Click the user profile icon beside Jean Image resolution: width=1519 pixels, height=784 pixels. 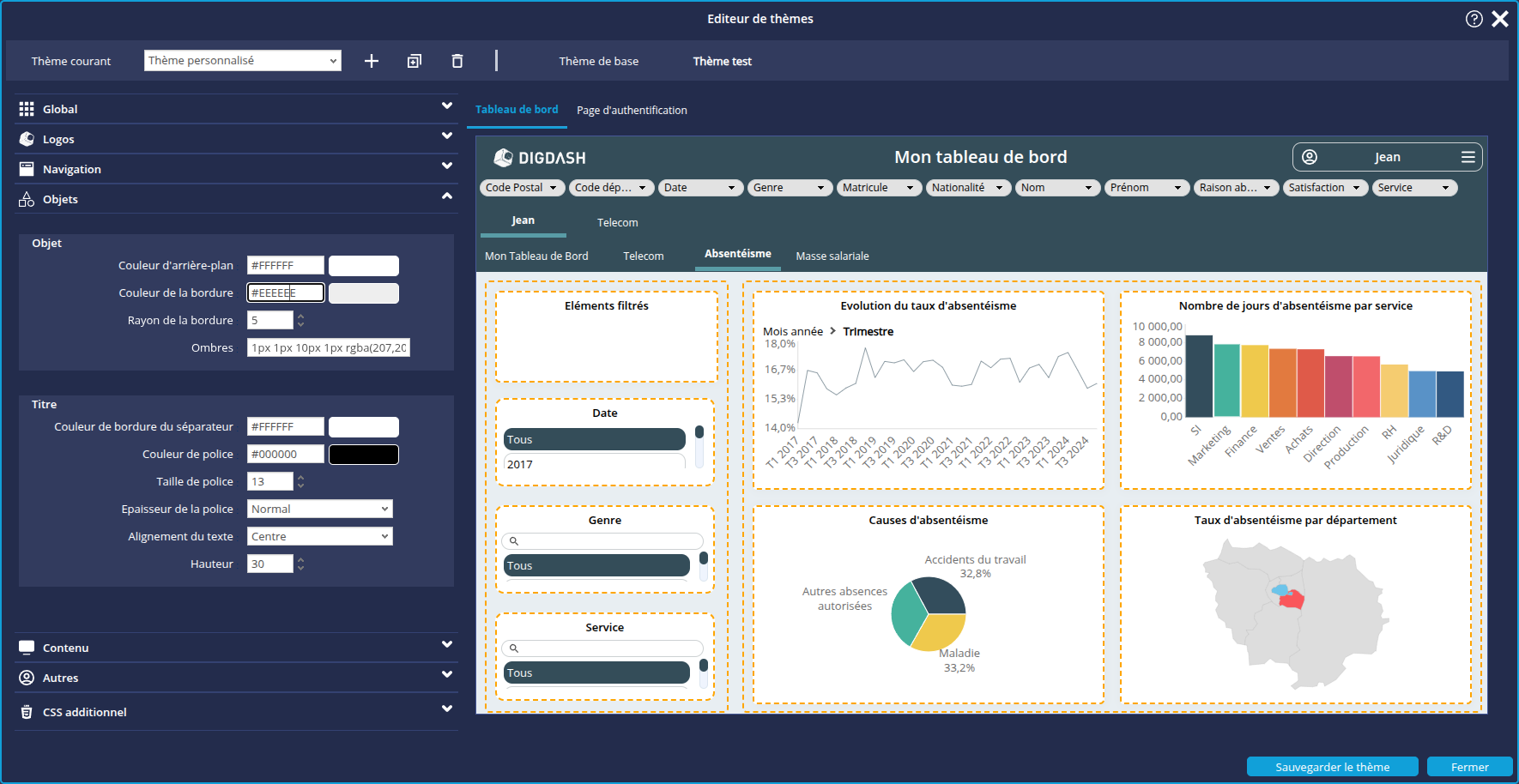point(1310,157)
